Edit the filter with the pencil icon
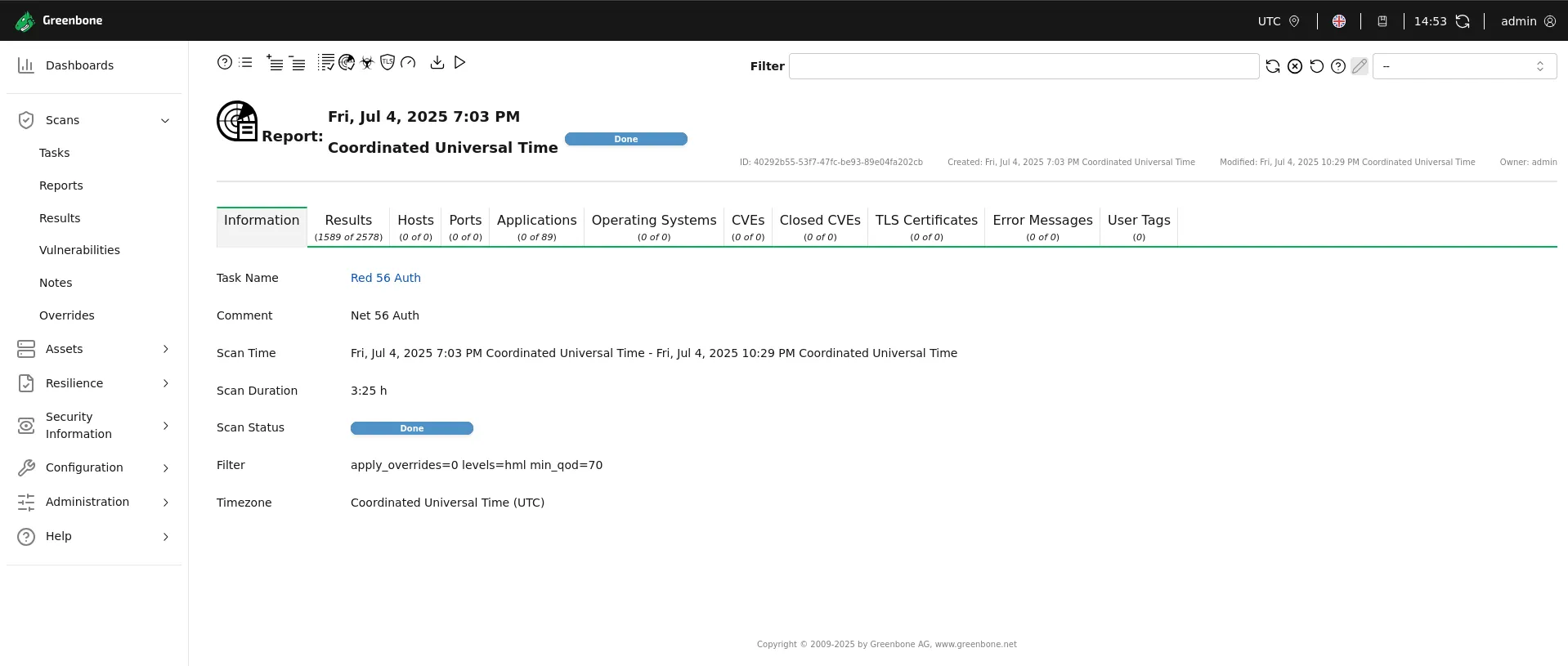This screenshot has height=666, width=1568. 1360,66
